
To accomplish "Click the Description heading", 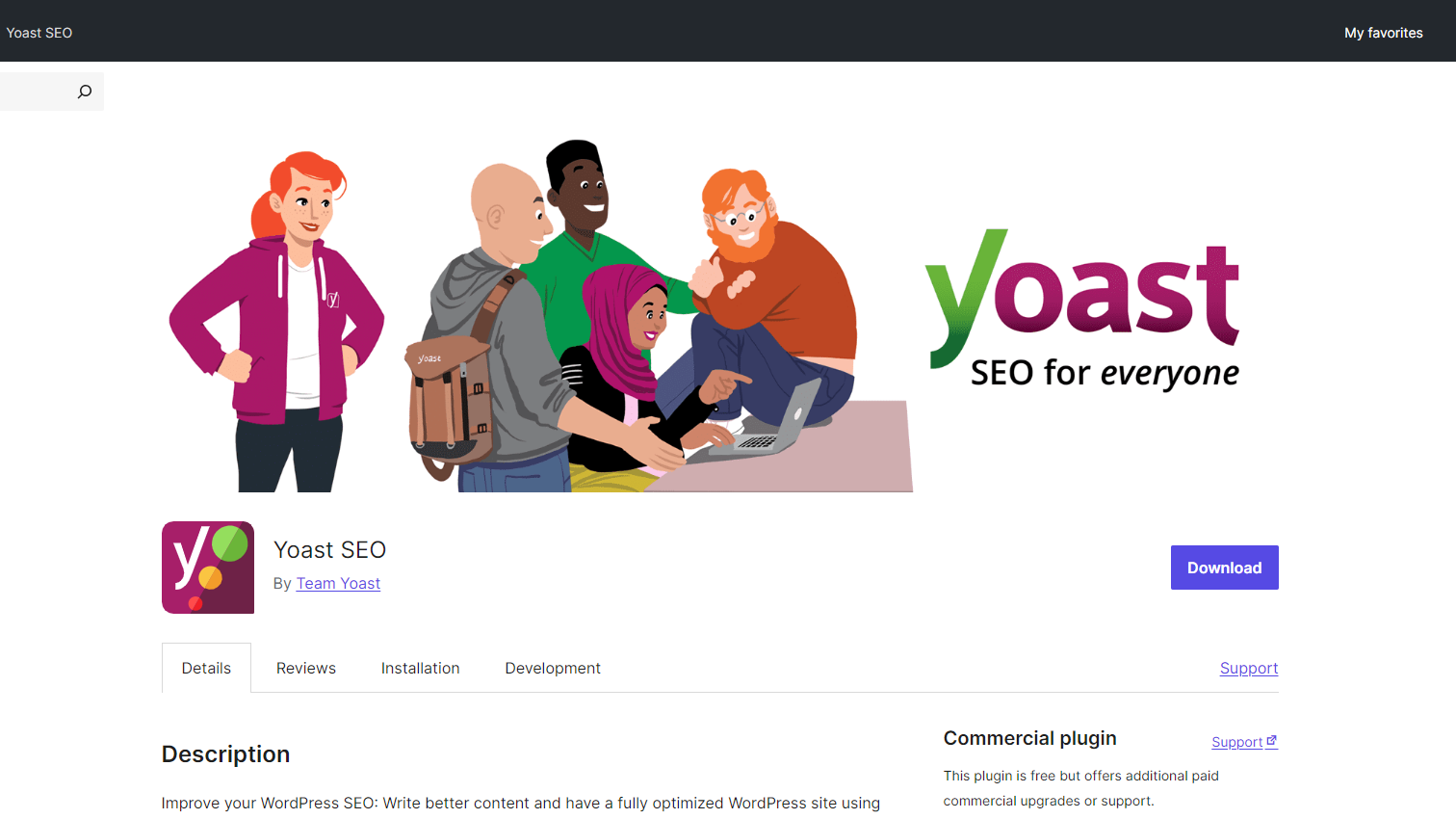I will pyautogui.click(x=225, y=753).
